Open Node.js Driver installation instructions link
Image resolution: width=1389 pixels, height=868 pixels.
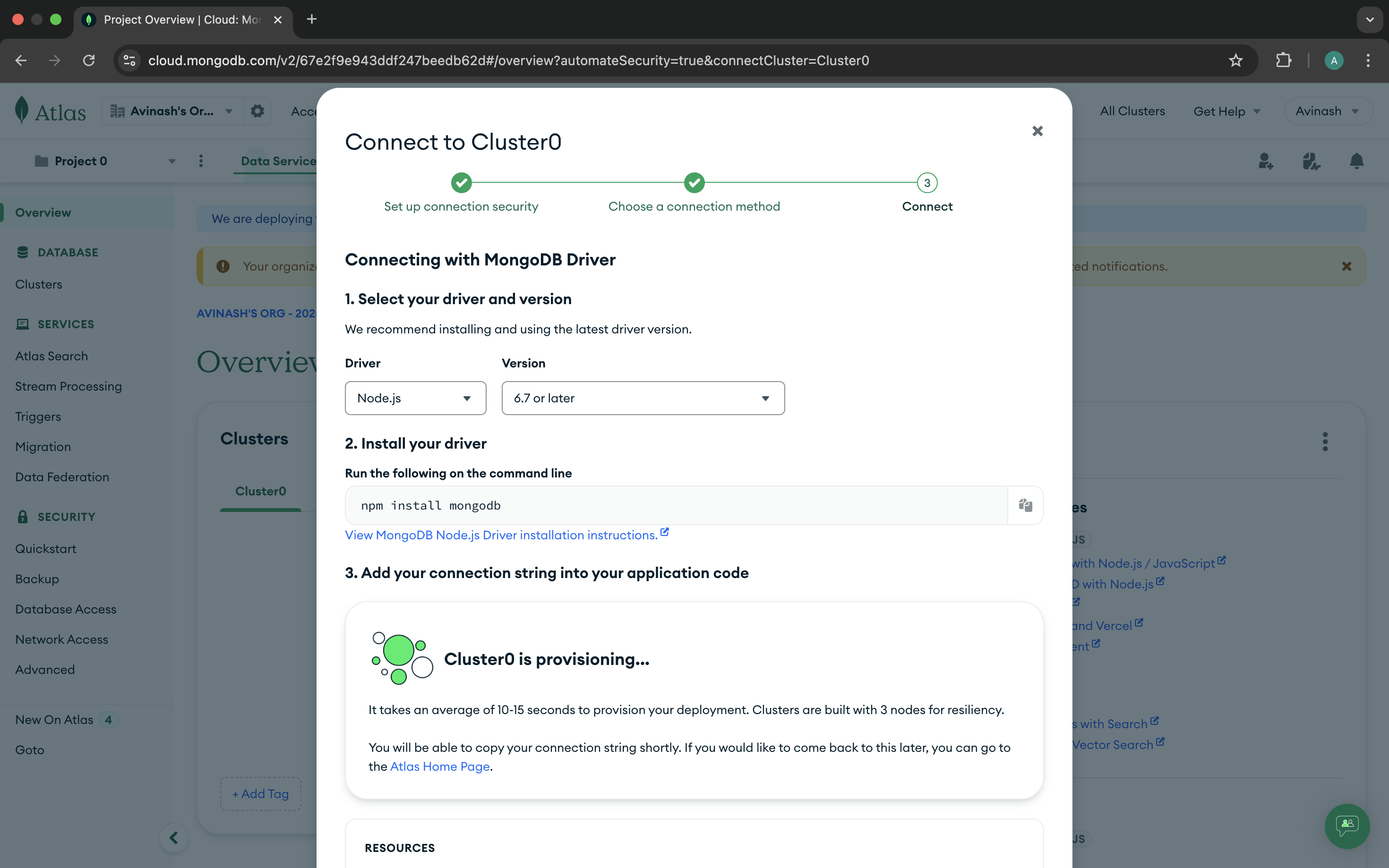click(501, 535)
